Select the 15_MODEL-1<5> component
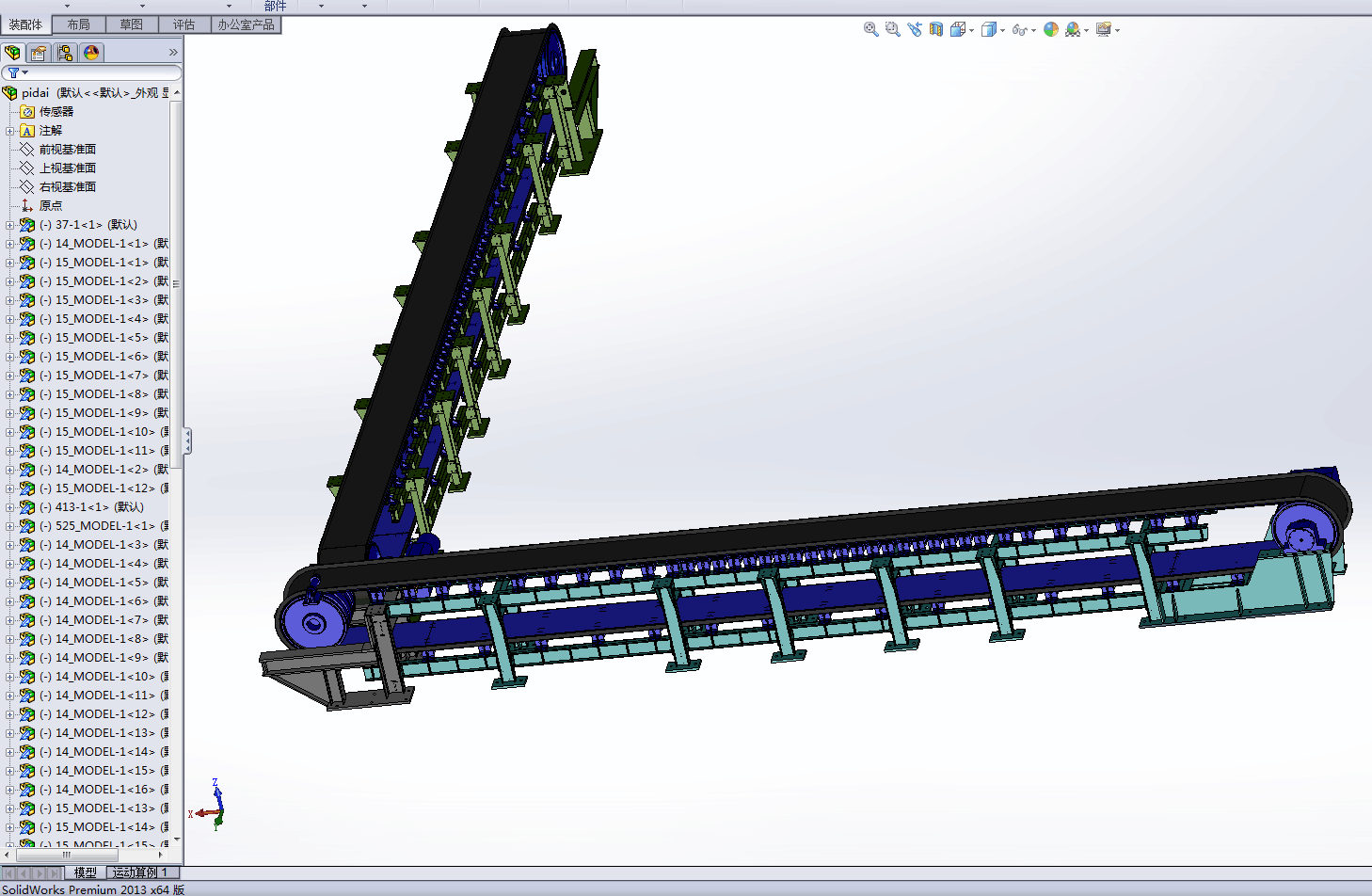The width and height of the screenshot is (1372, 896). coord(94,337)
